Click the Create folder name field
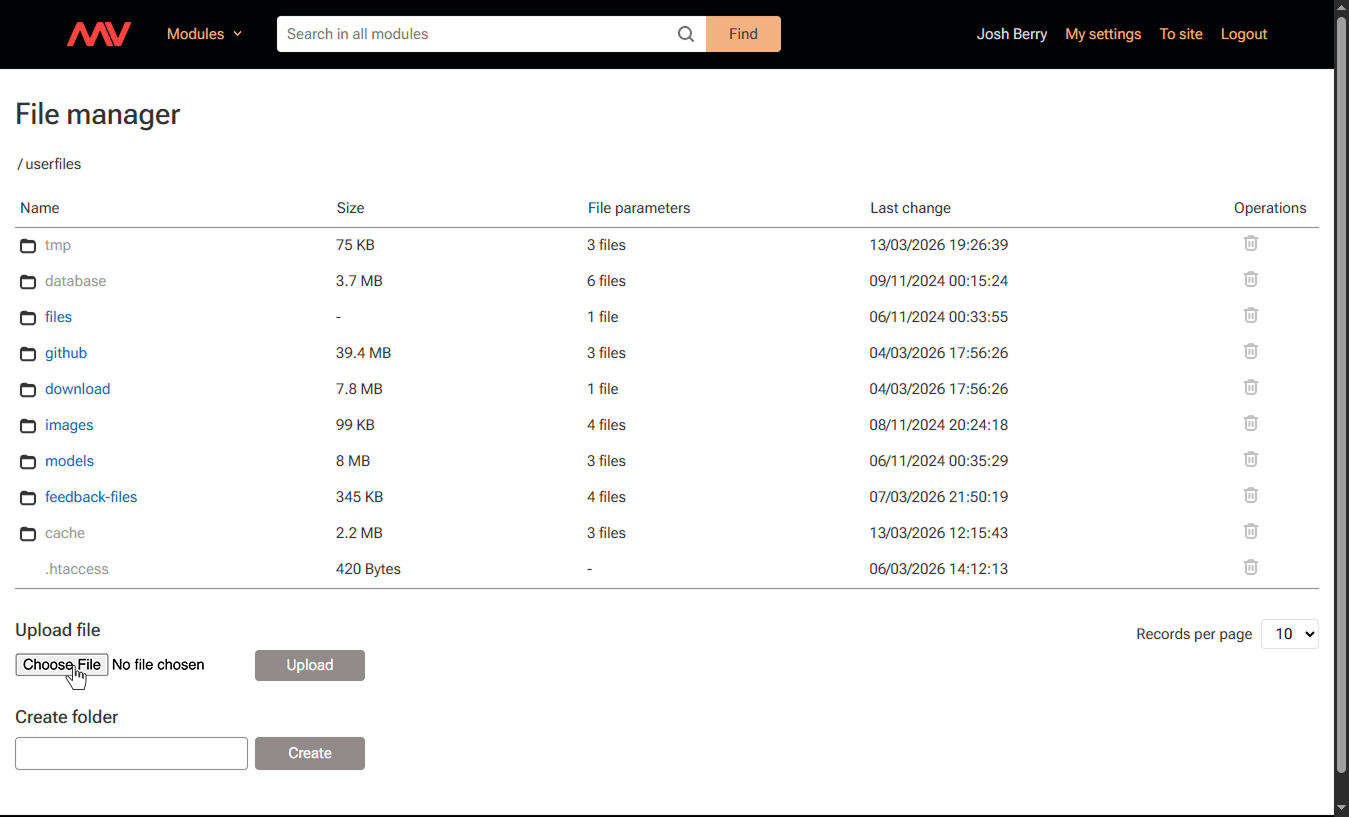This screenshot has width=1349, height=817. click(131, 753)
